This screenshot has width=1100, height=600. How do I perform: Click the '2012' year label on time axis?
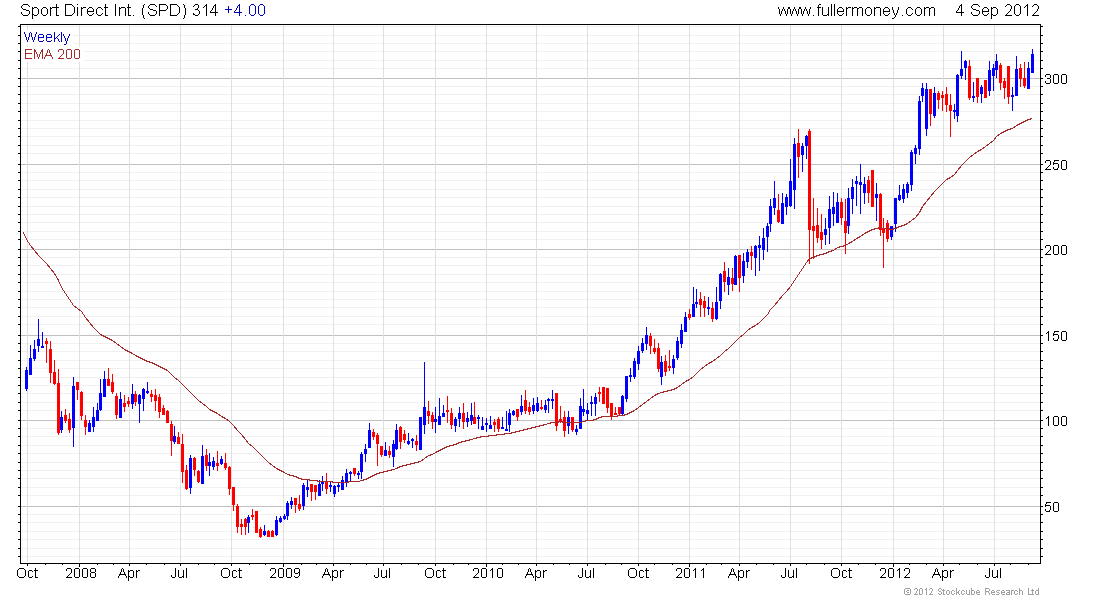895,573
